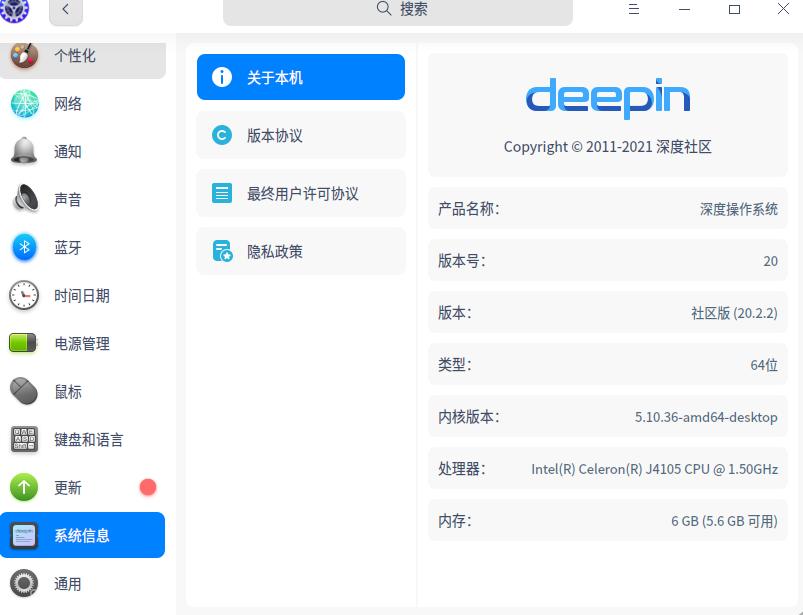
Task: Select the 关于本机 page
Action: [x=301, y=77]
